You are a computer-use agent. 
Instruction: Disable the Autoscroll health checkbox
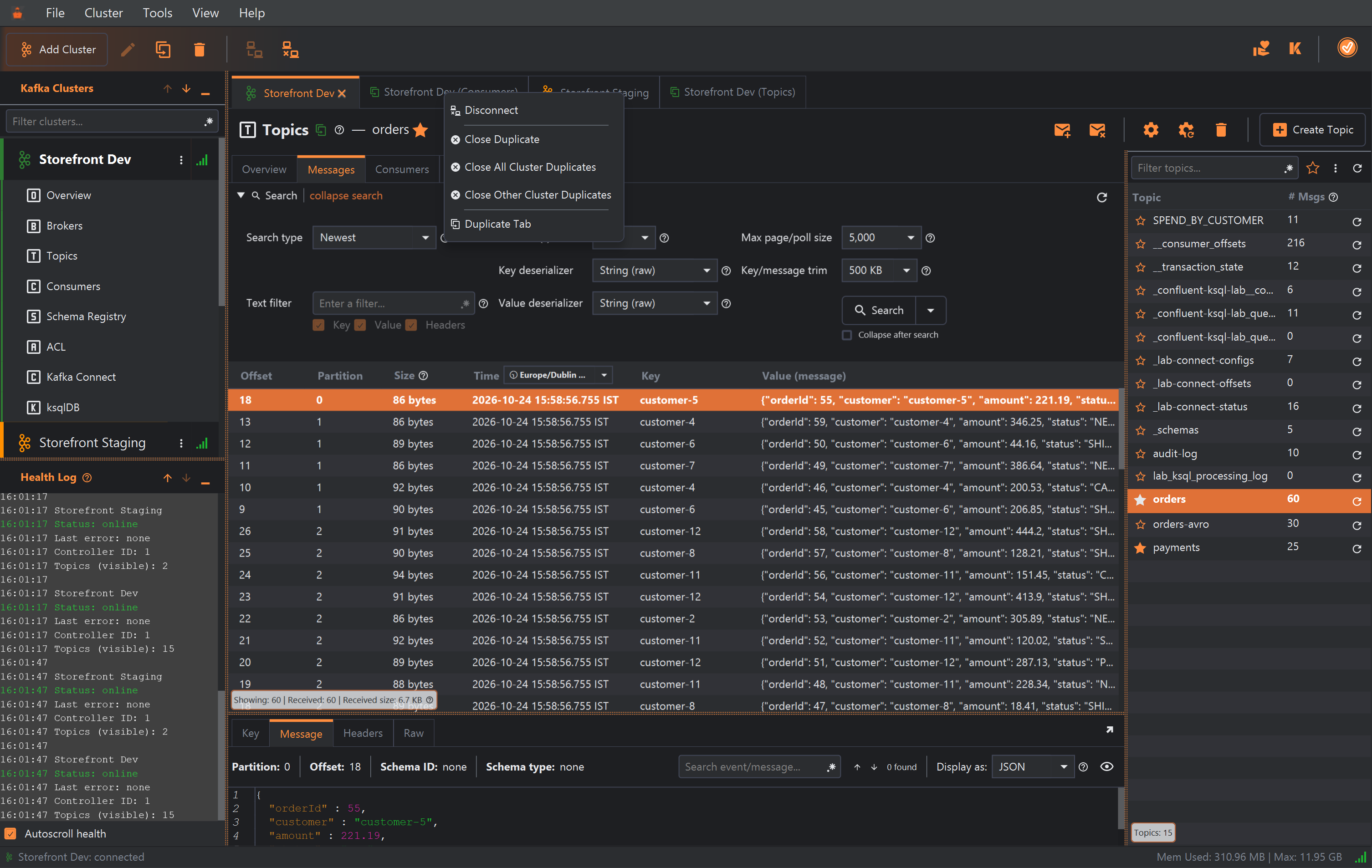point(10,834)
